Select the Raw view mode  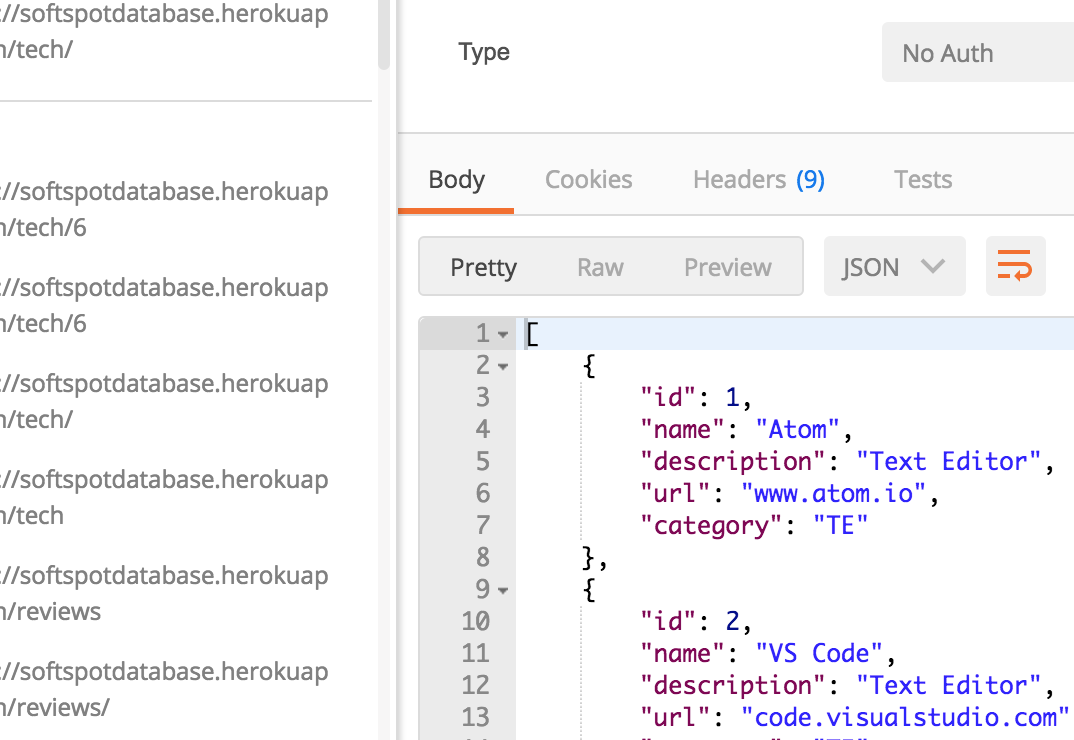[600, 267]
